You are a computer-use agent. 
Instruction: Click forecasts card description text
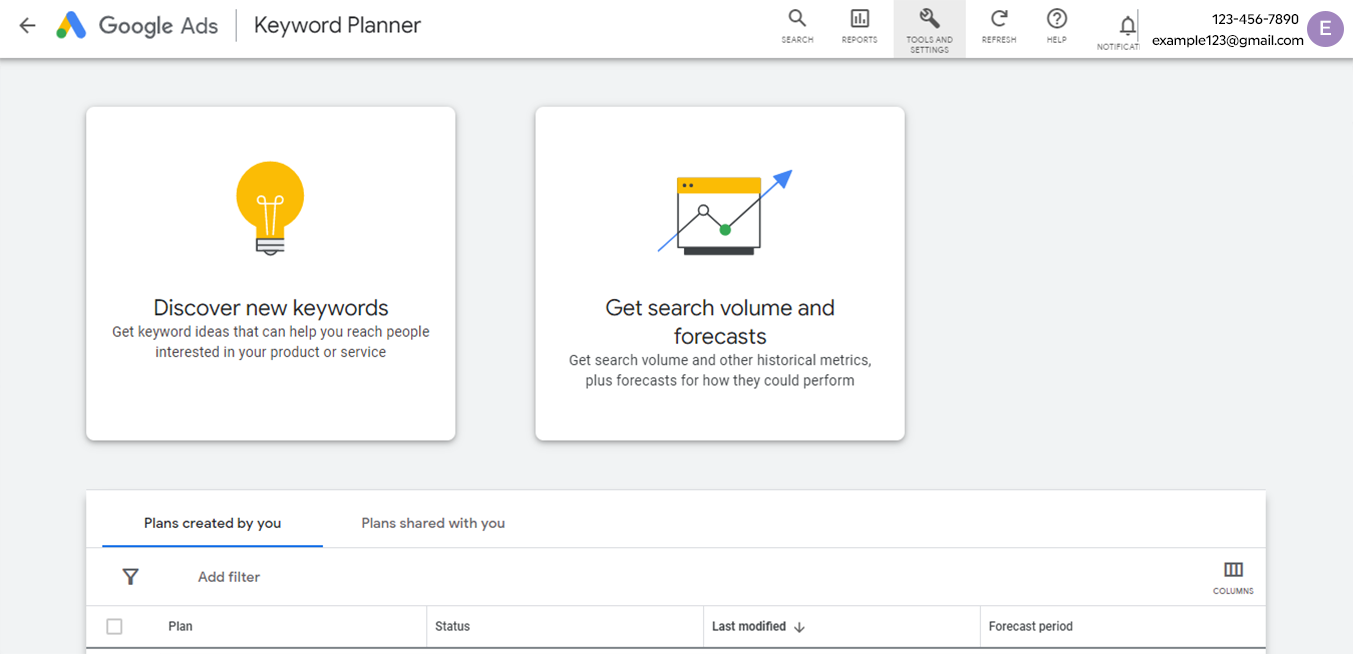[x=720, y=370]
